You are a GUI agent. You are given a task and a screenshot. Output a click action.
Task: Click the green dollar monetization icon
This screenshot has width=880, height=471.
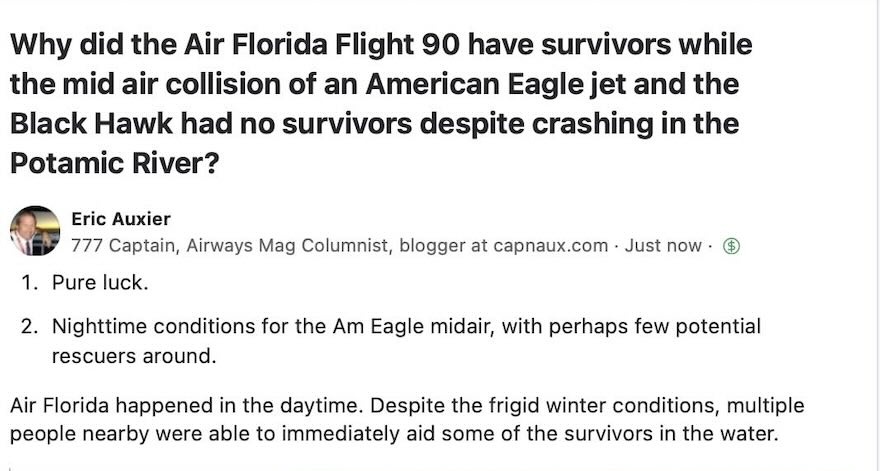[731, 246]
